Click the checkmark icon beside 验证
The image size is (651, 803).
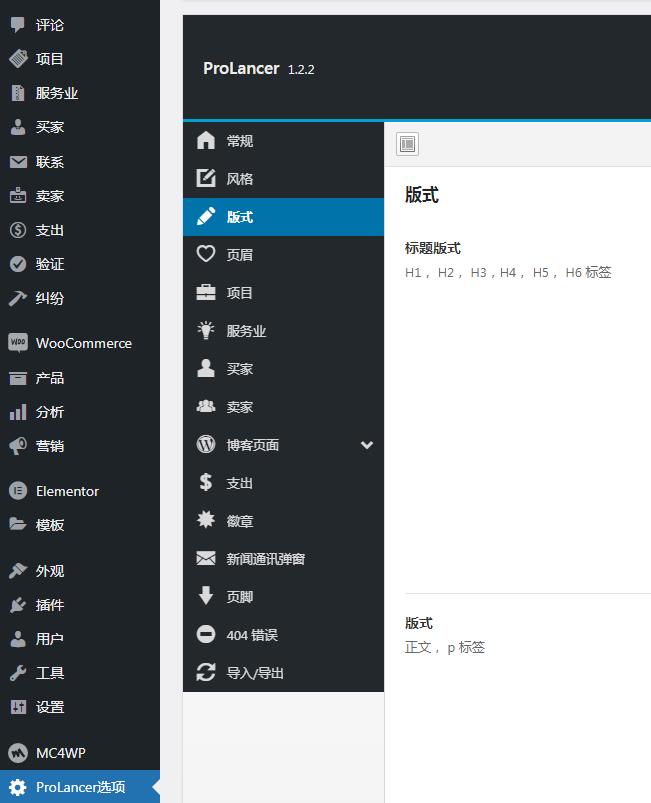click(x=18, y=264)
